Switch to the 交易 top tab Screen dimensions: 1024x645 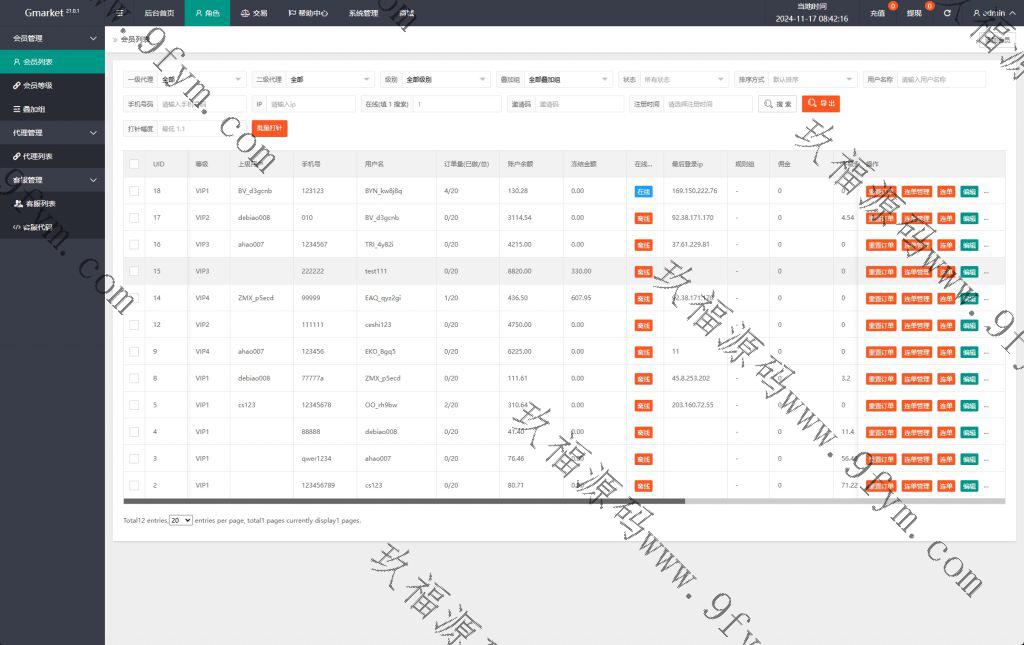click(254, 14)
